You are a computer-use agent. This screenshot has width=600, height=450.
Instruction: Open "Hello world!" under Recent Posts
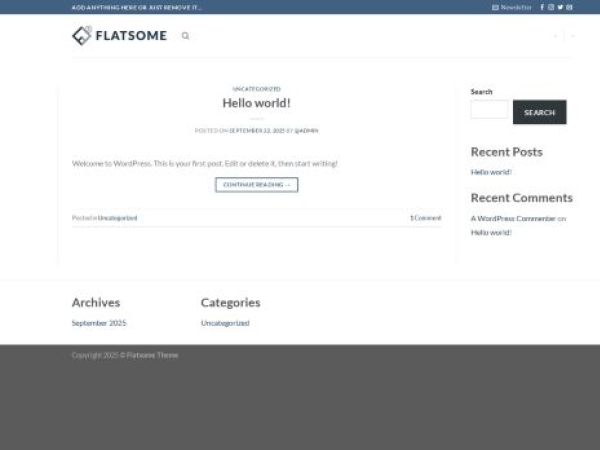491,172
